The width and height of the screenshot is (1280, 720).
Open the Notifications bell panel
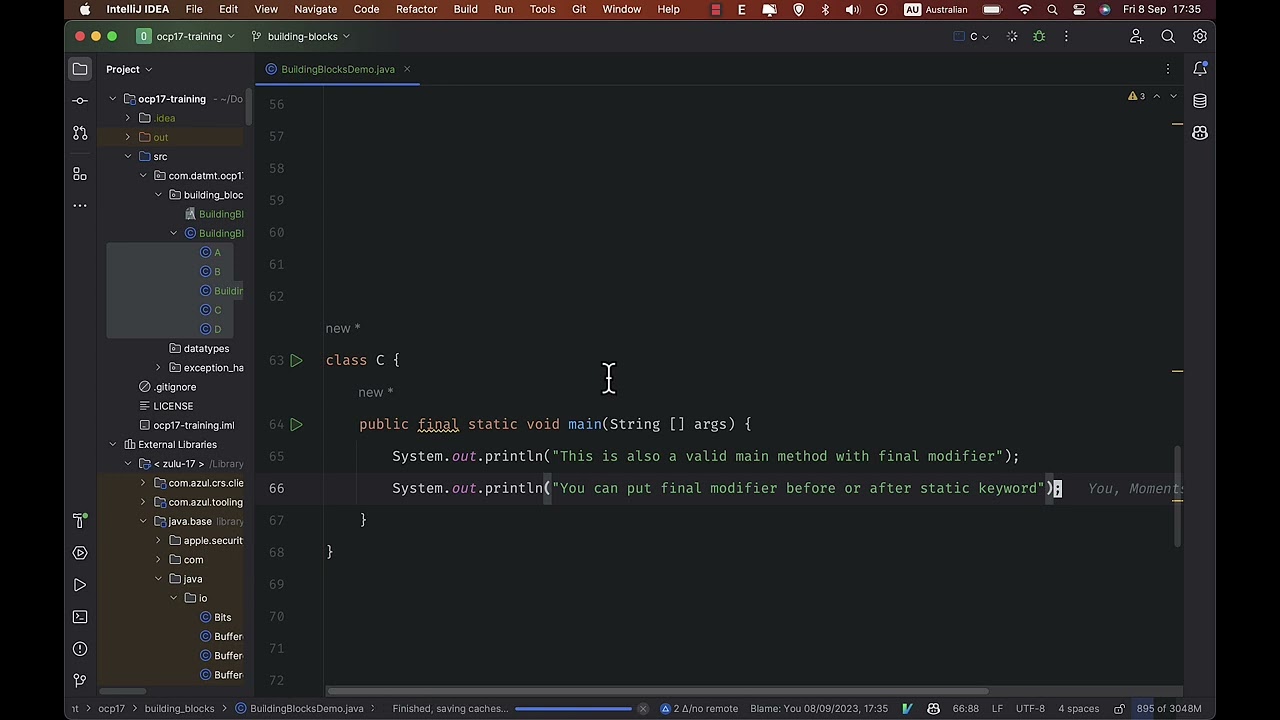coord(1200,69)
